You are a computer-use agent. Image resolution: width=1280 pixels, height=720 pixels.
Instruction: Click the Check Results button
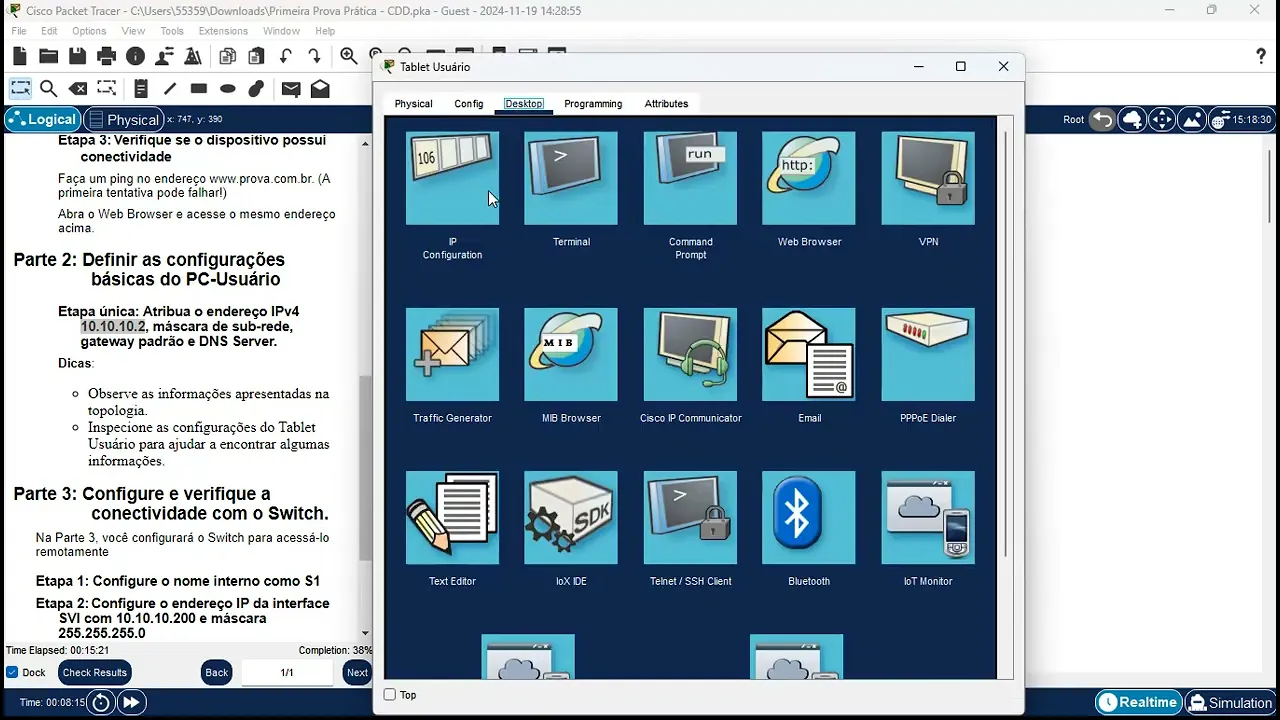(94, 672)
